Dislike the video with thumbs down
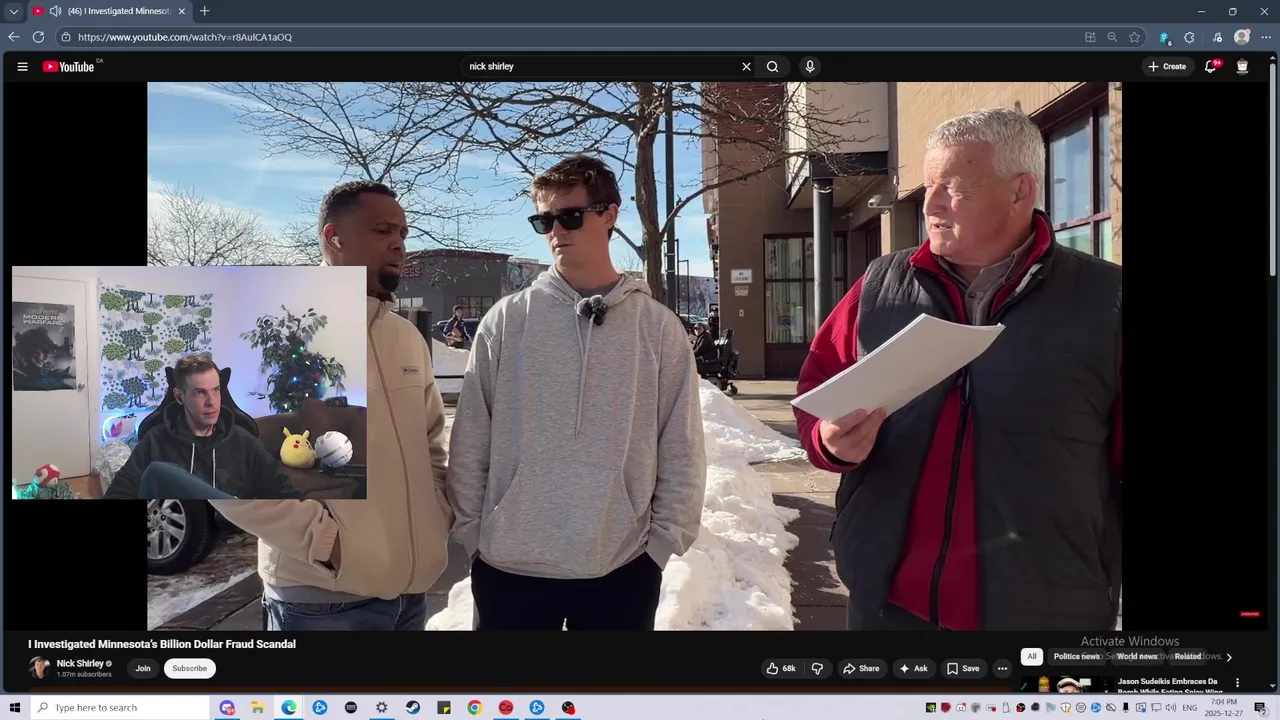 coord(817,669)
